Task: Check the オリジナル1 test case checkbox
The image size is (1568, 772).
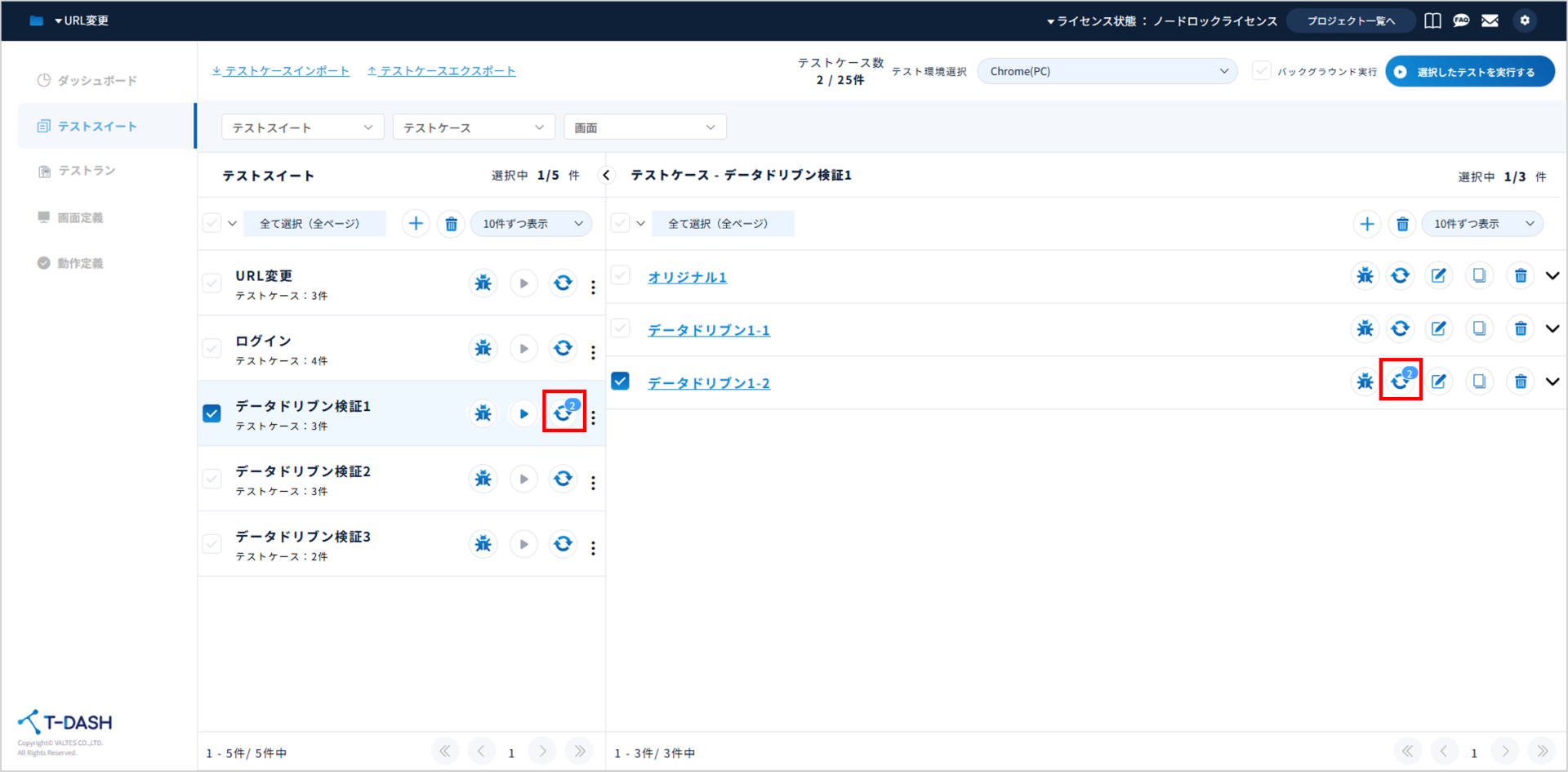Action: click(x=621, y=276)
